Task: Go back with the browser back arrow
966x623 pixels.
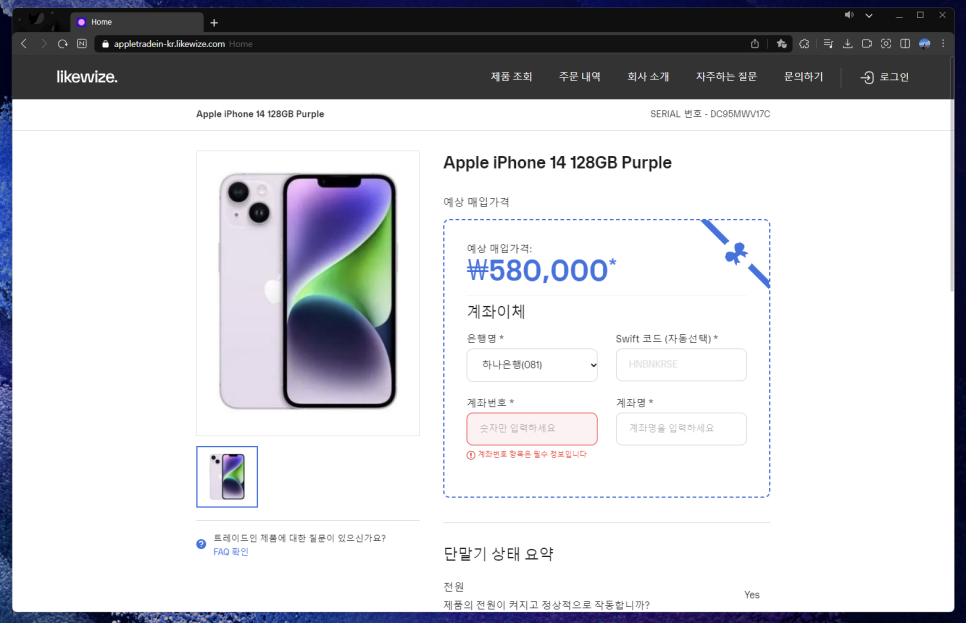Action: 24,44
